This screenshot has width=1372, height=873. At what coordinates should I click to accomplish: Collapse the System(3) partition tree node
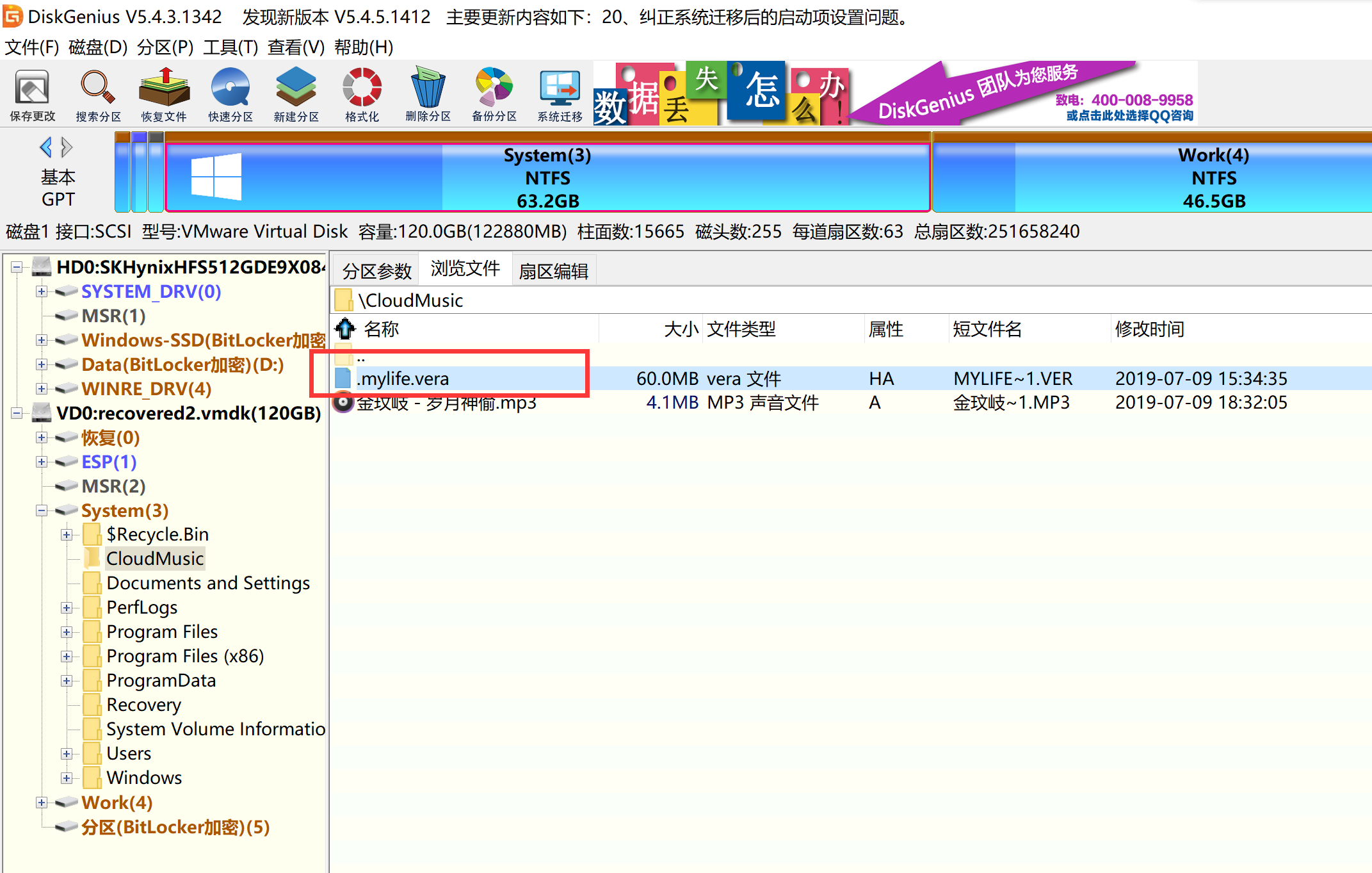pos(42,510)
